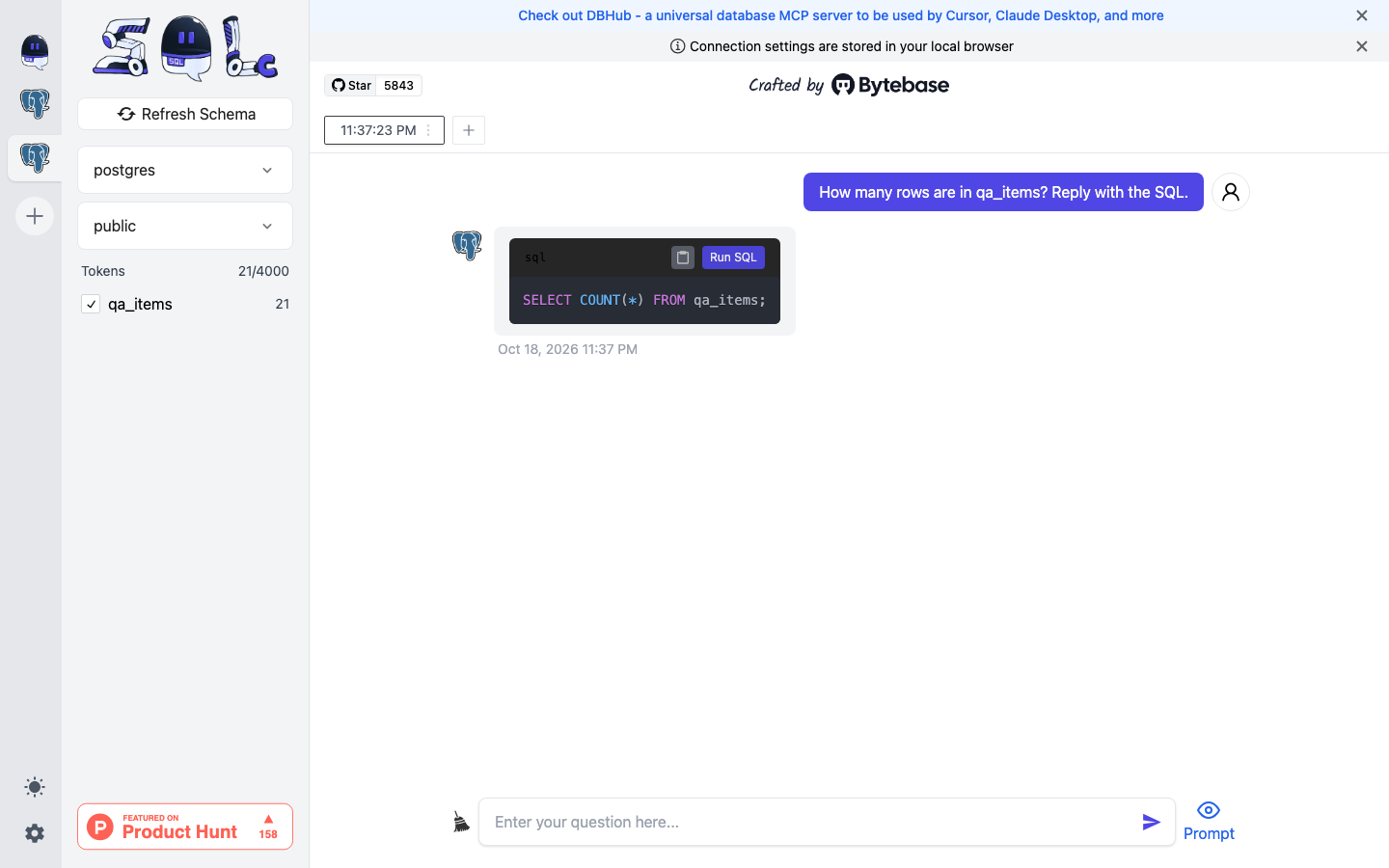This screenshot has height=868, width=1389.
Task: Open the SQL Chat robot assistant in the sidebar
Action: point(35,52)
